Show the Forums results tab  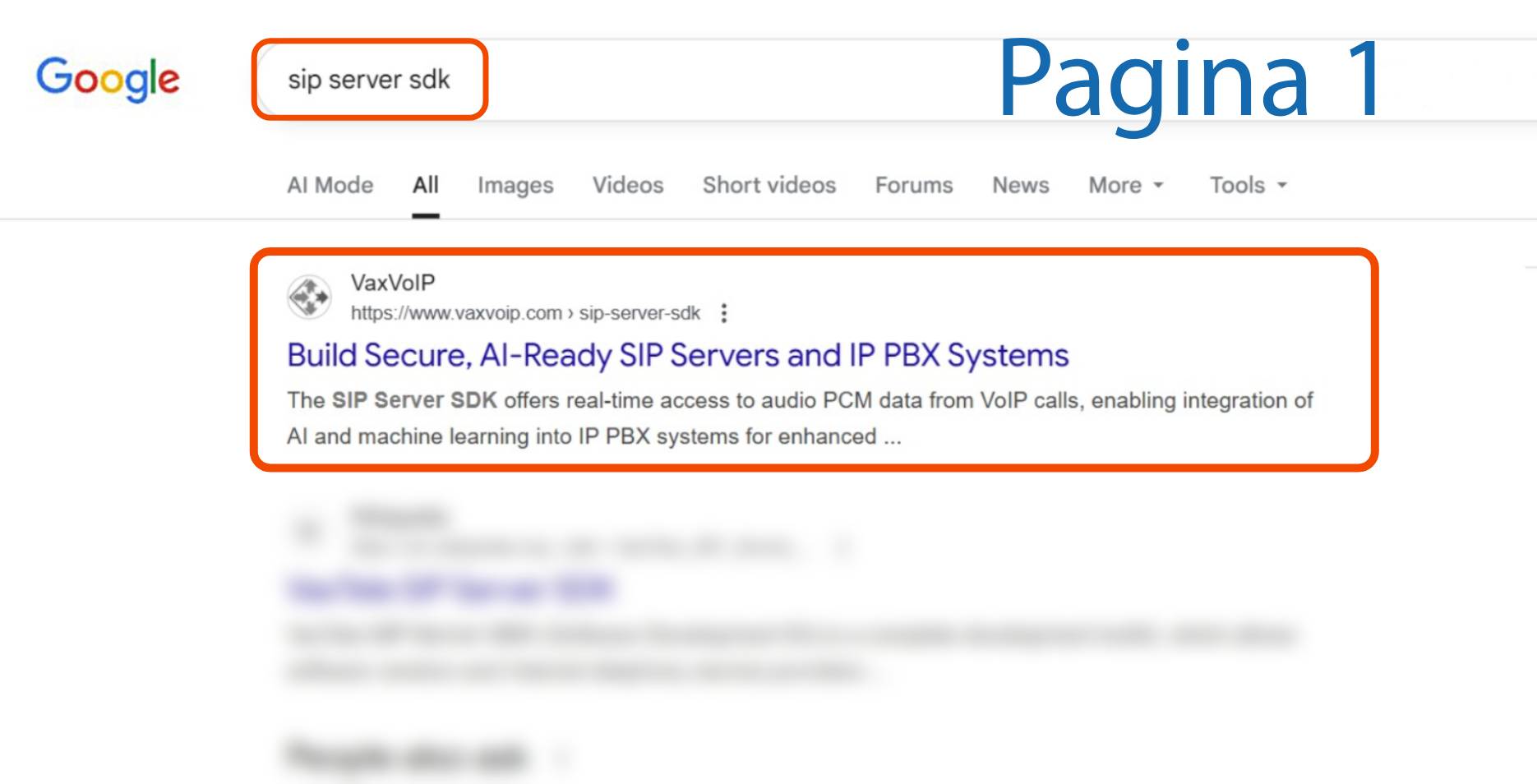(x=913, y=185)
